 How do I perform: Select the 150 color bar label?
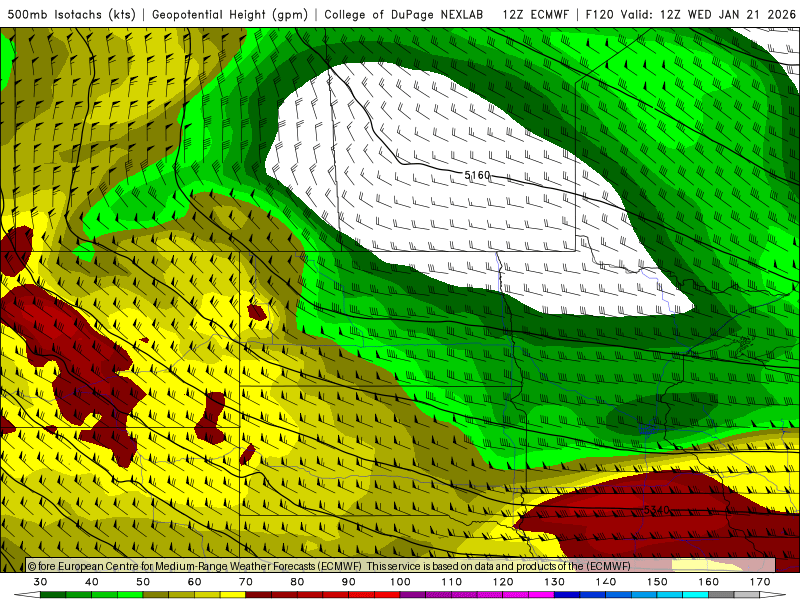pos(657,582)
